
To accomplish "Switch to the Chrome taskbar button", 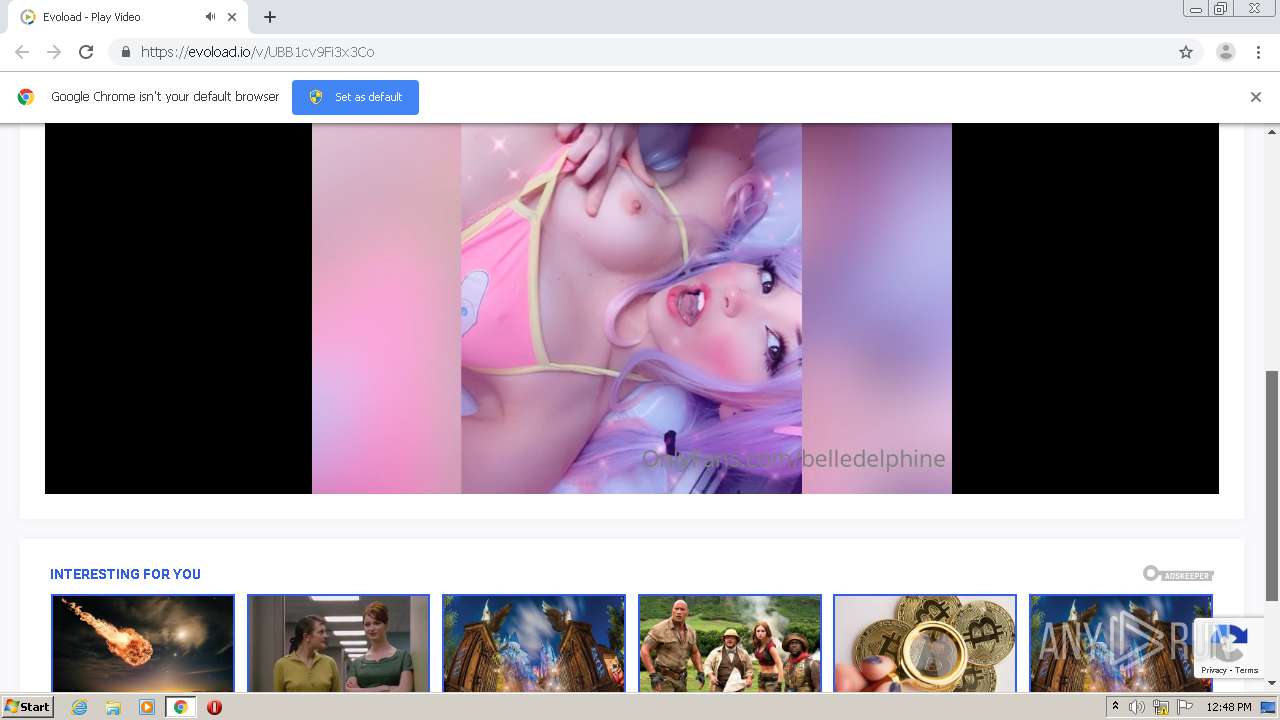I will point(180,707).
